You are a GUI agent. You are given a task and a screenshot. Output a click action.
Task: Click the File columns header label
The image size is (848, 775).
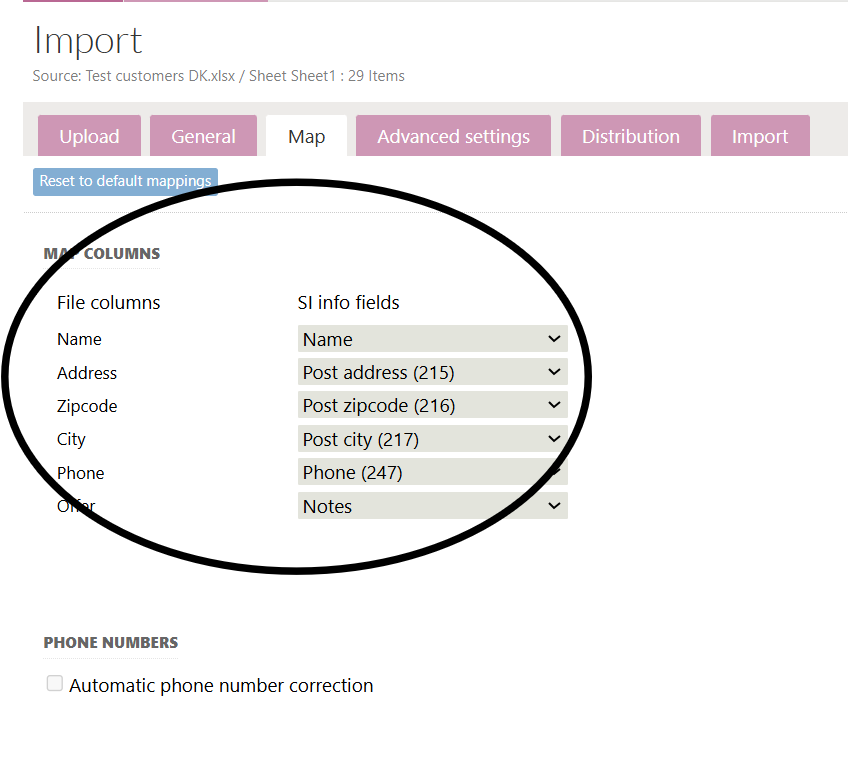108,302
